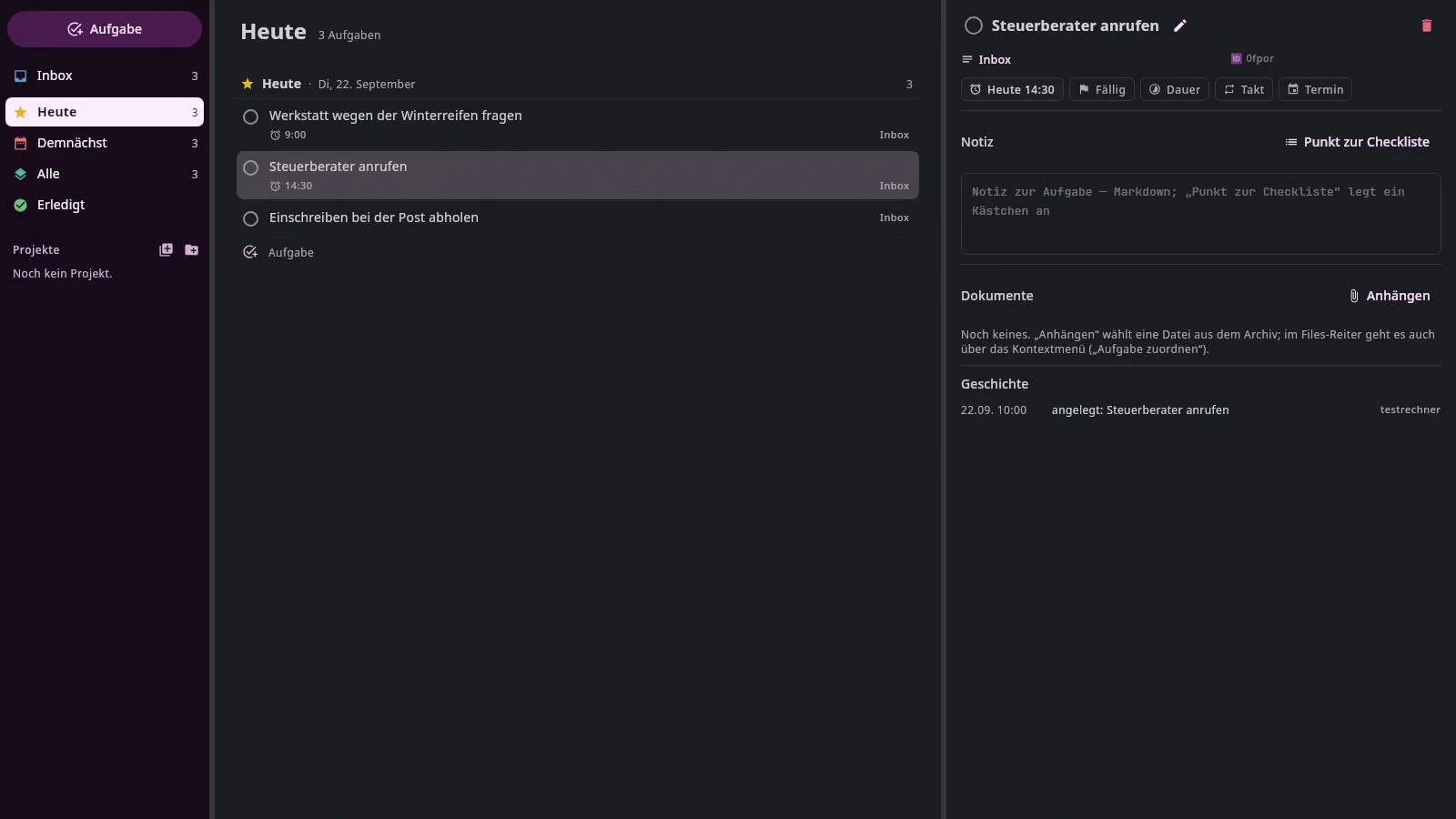Show Alle tasks in sidebar
Viewport: 1456px width, 819px height.
coord(105,174)
